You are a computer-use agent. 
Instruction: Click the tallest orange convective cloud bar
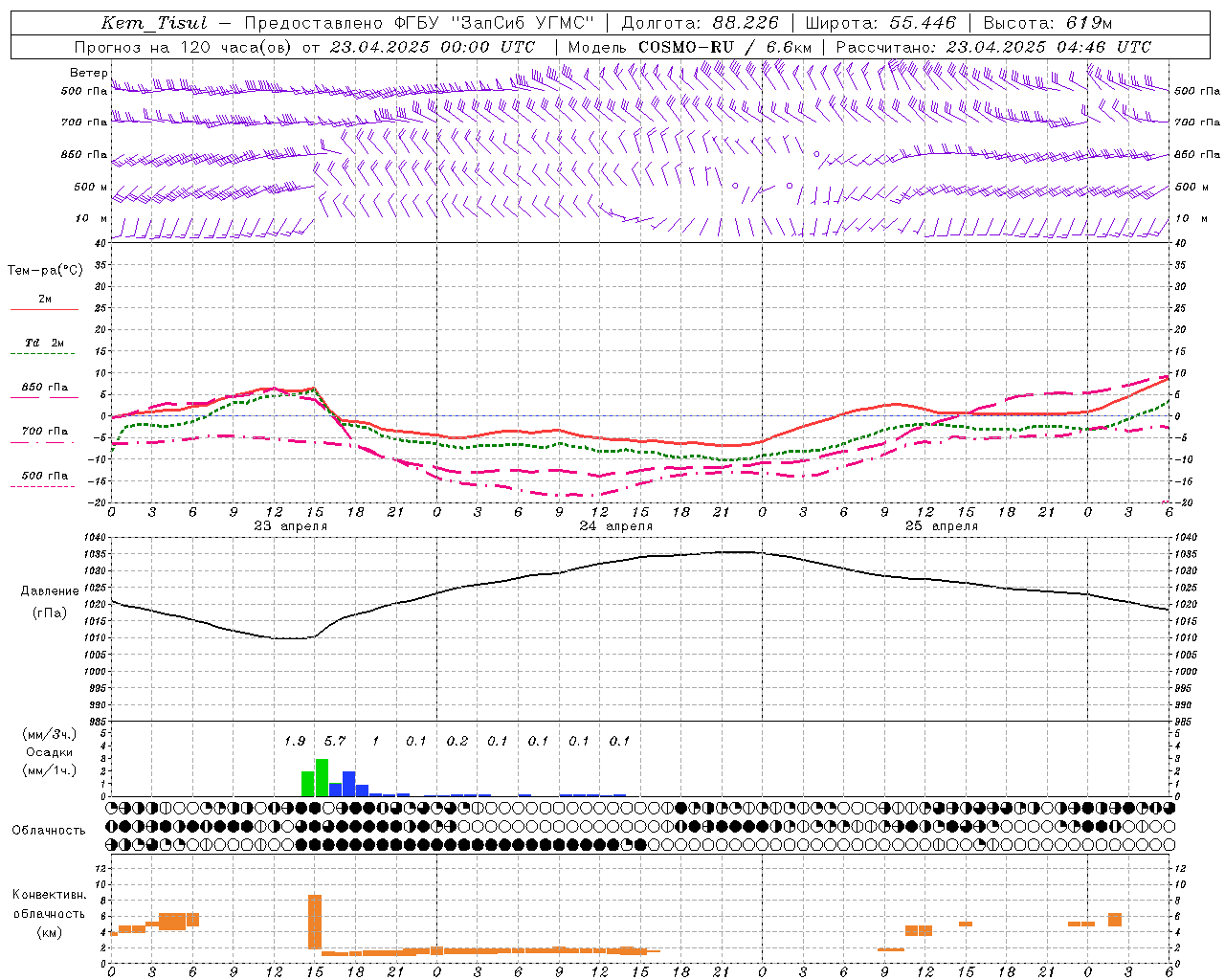pyautogui.click(x=315, y=922)
